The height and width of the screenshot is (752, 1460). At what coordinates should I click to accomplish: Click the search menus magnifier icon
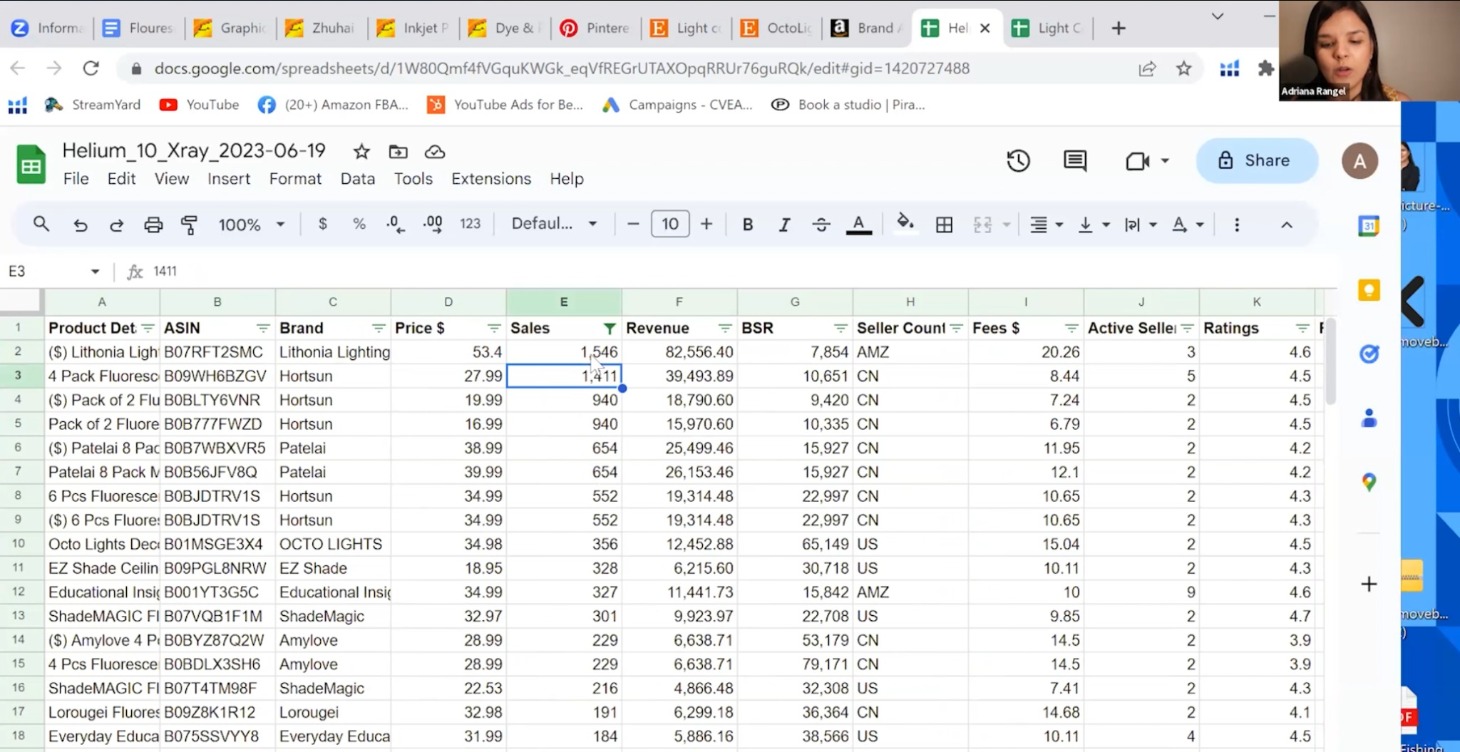click(41, 225)
